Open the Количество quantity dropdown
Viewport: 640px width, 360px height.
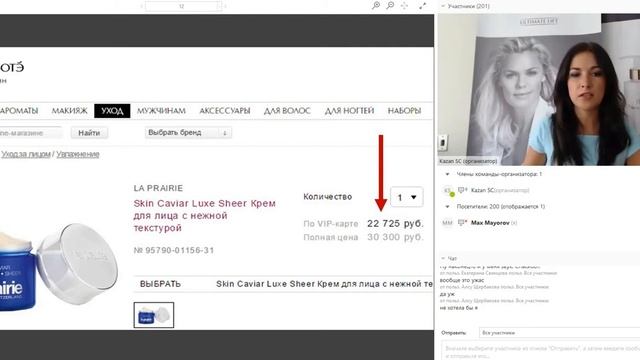[x=407, y=197]
